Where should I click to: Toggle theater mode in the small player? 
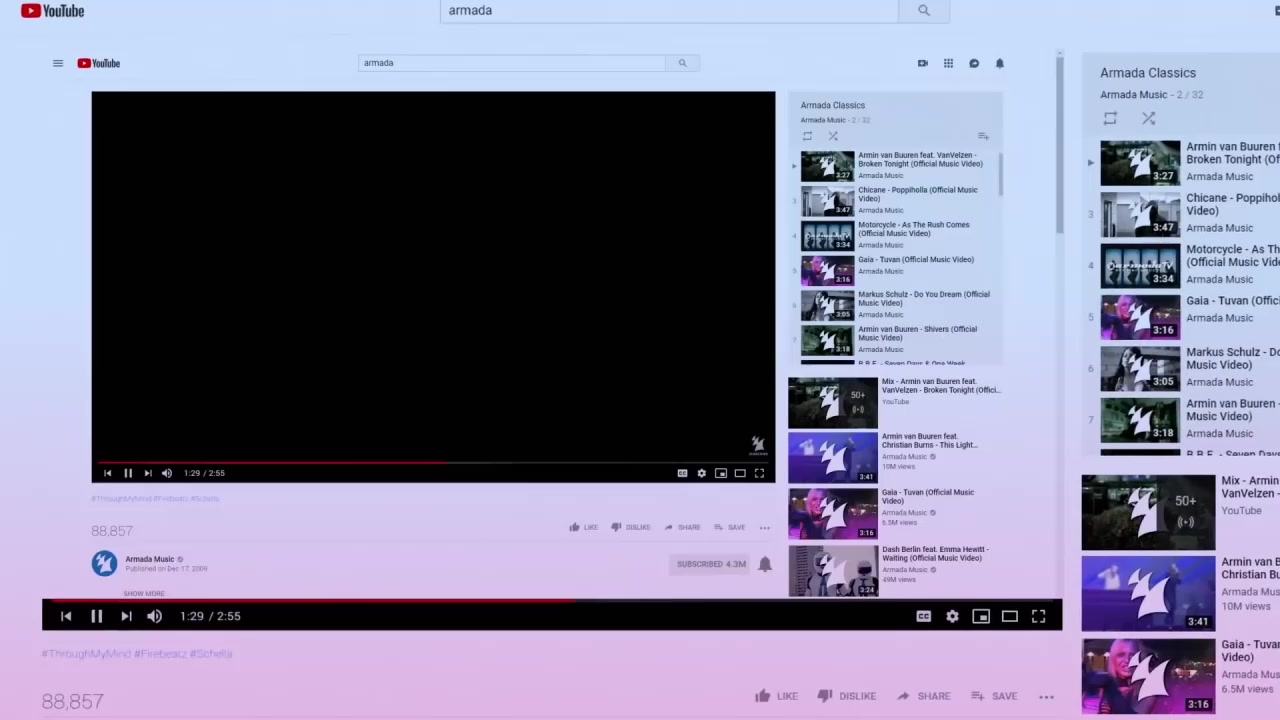pos(740,473)
